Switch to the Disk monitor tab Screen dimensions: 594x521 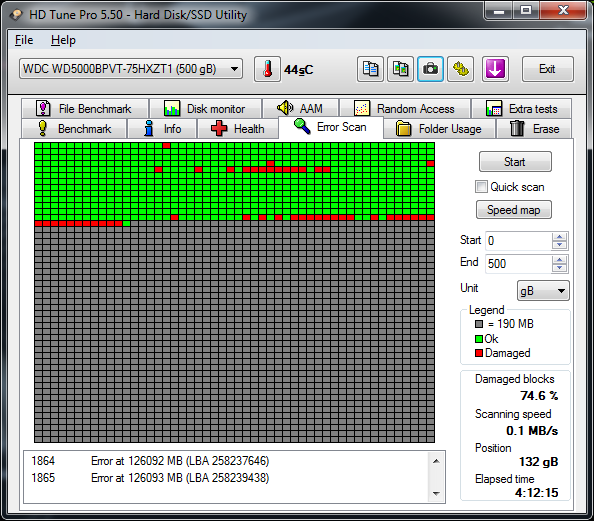coord(206,109)
